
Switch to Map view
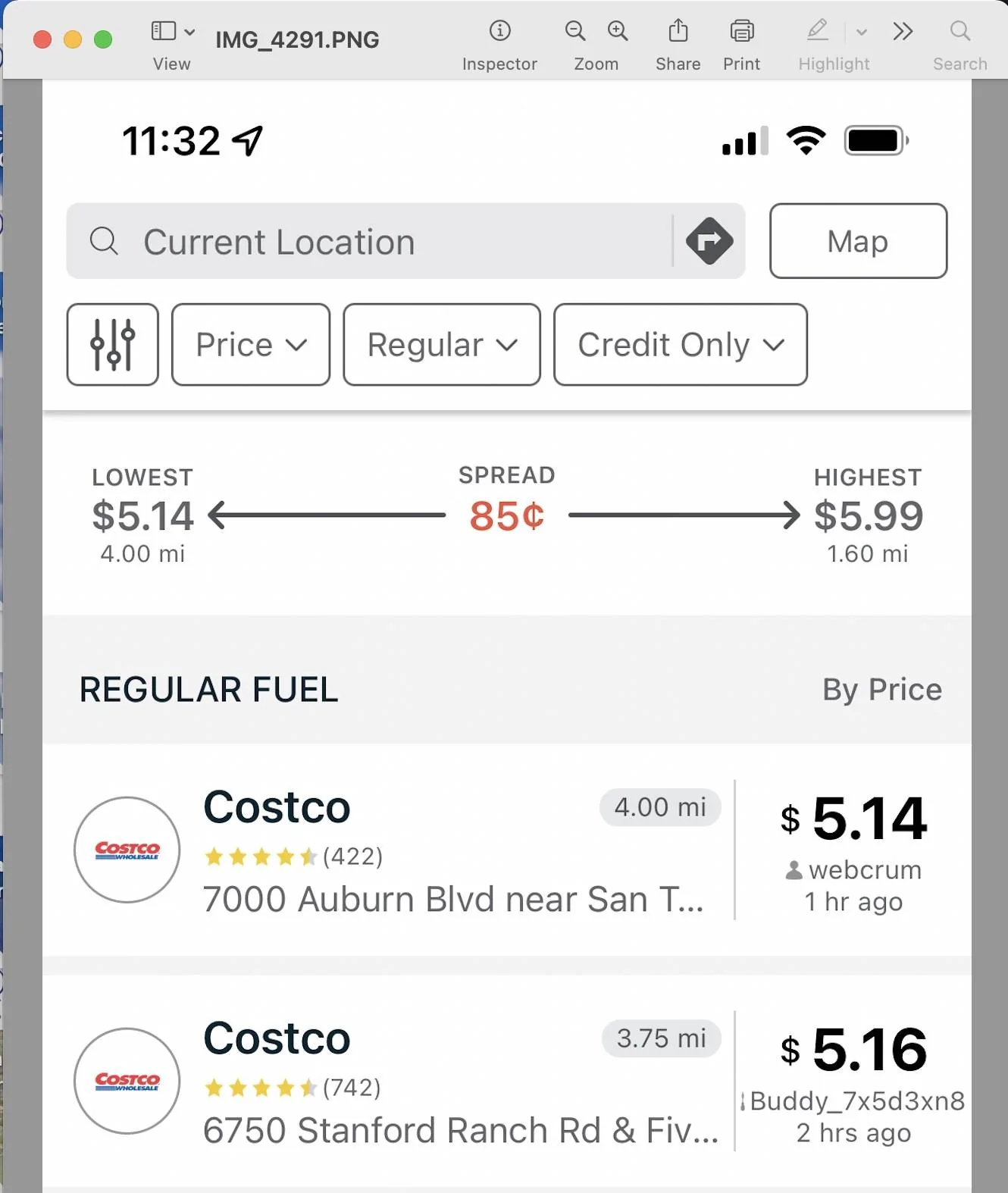click(x=858, y=241)
